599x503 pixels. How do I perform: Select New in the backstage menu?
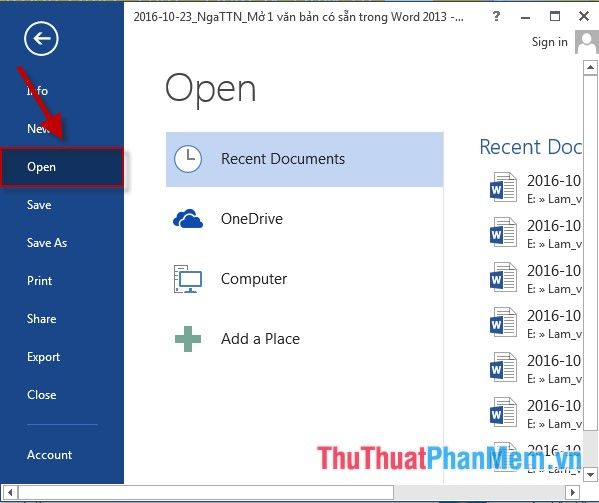(x=38, y=129)
